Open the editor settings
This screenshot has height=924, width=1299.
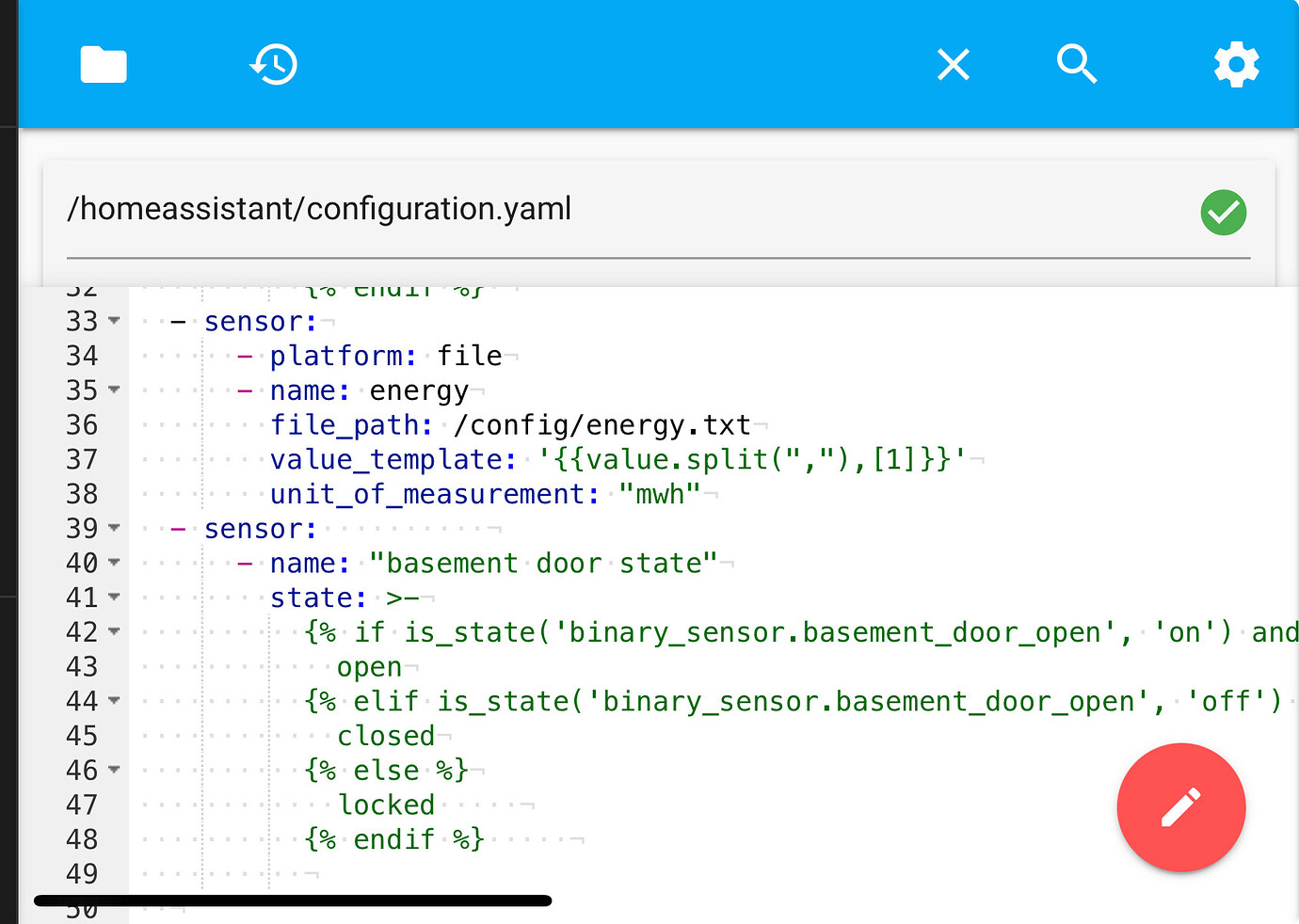(x=1236, y=64)
